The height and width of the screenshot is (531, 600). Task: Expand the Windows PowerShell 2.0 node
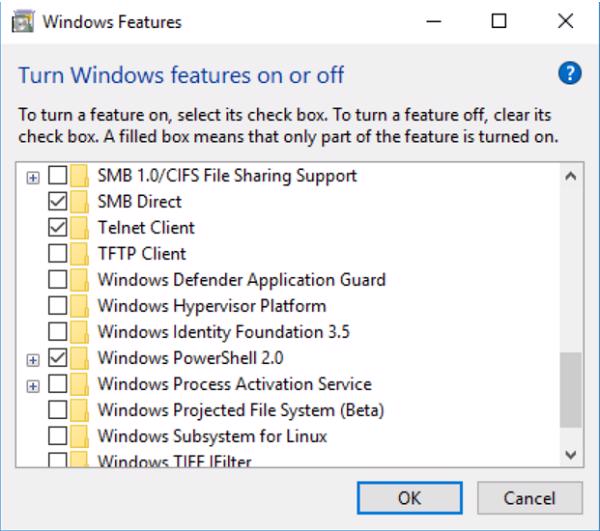(33, 358)
